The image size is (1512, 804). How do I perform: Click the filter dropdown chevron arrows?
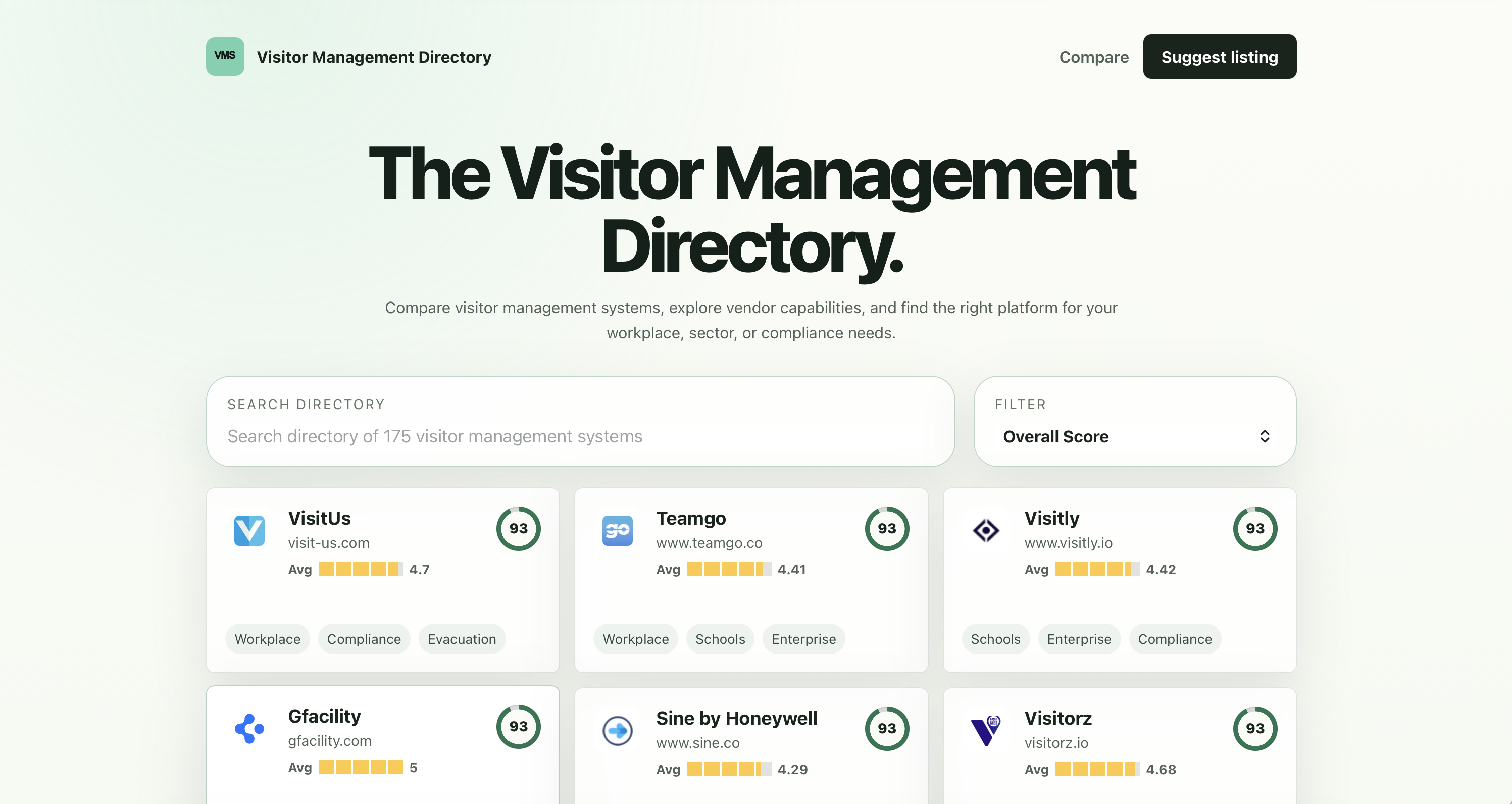1265,437
